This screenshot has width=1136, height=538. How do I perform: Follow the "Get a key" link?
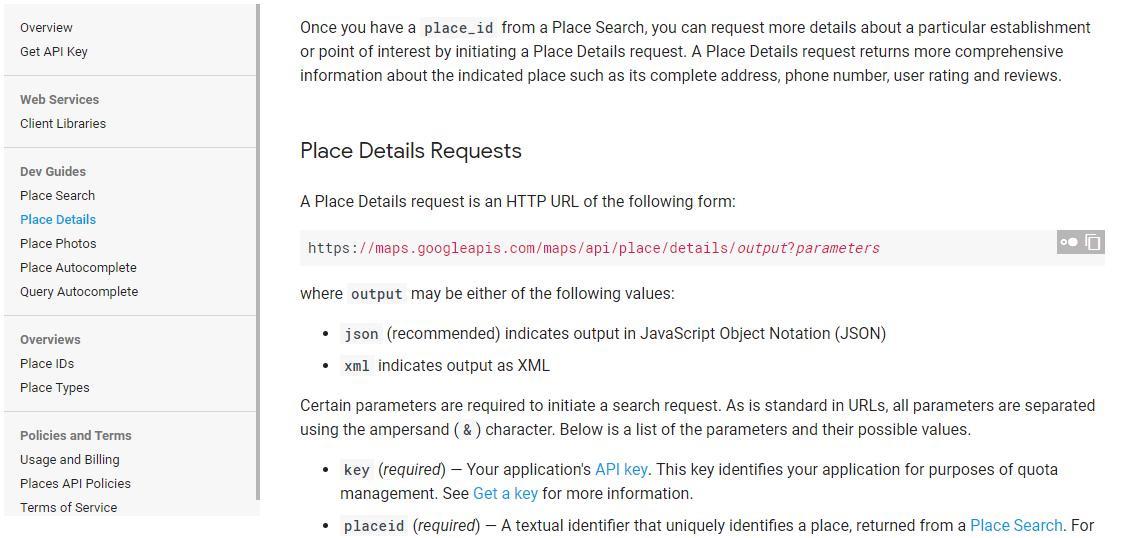tap(505, 494)
